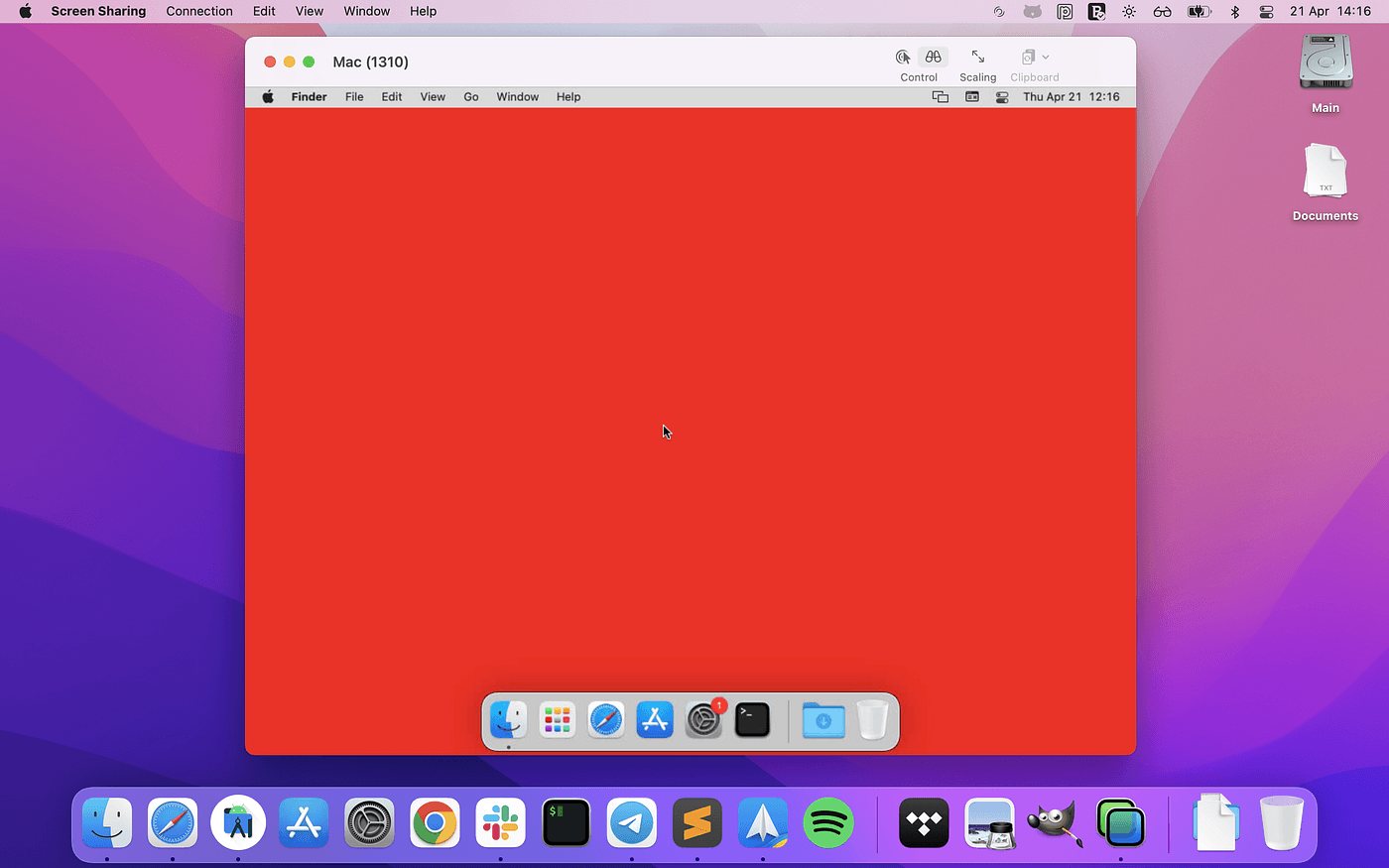Launch Google Chrome from the local dock

[x=435, y=822]
